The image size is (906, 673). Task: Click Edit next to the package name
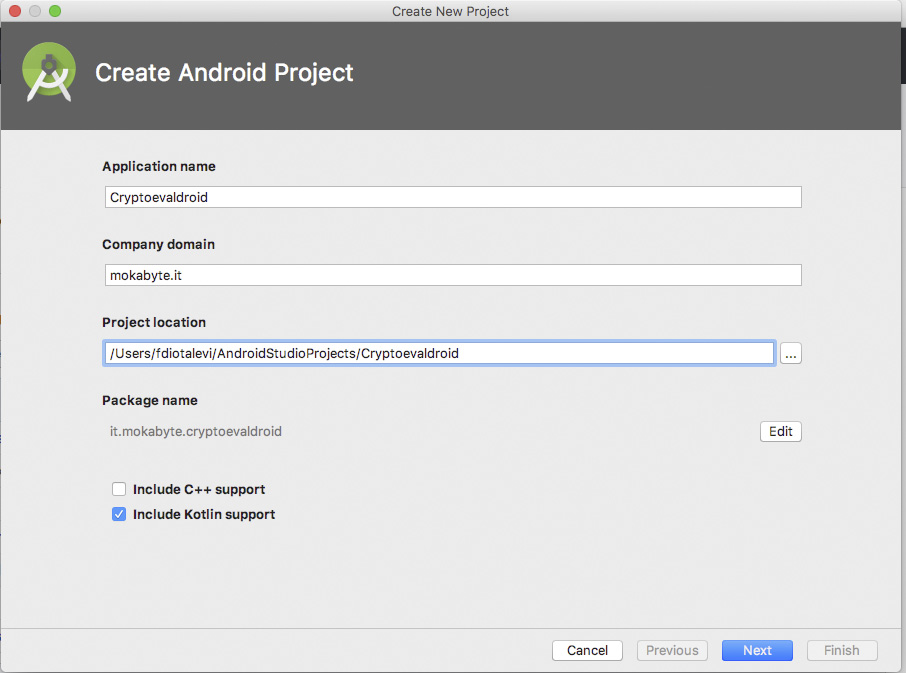tap(781, 432)
